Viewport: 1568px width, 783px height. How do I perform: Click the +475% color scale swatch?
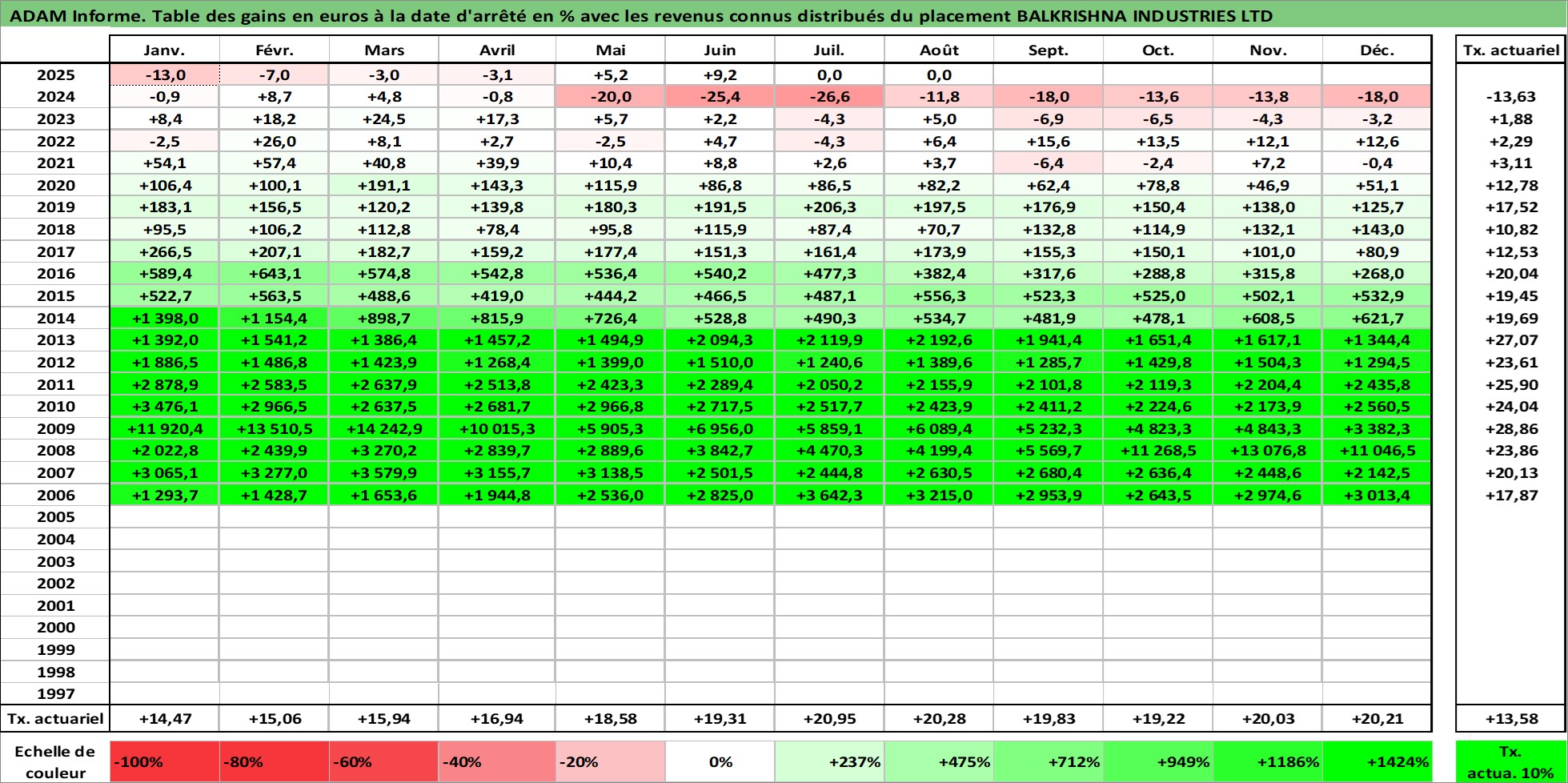(x=939, y=762)
